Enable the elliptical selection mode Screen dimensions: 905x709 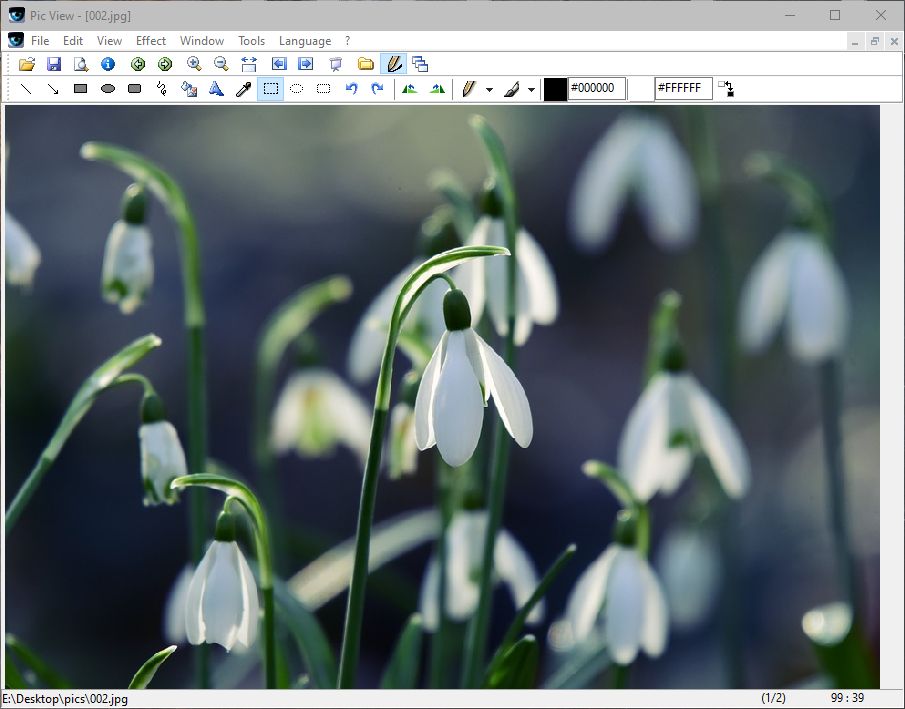pos(296,88)
